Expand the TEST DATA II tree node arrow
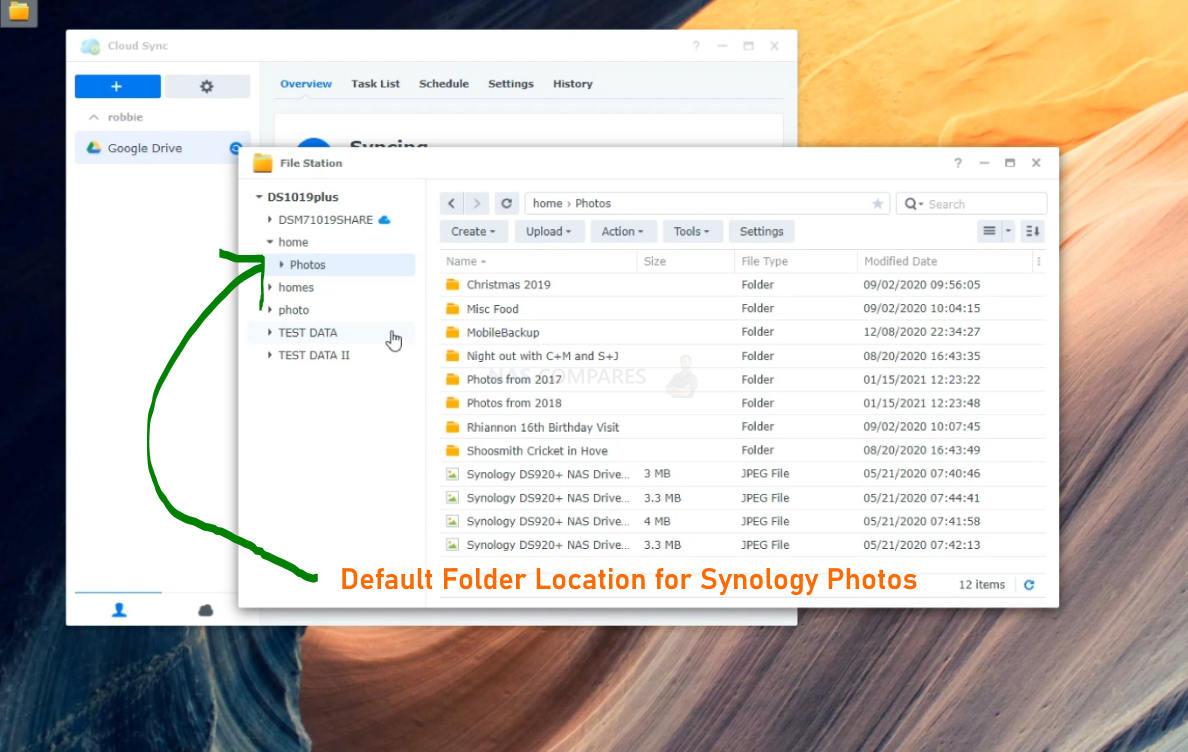Screen dimensions: 1188x752 click(270, 355)
